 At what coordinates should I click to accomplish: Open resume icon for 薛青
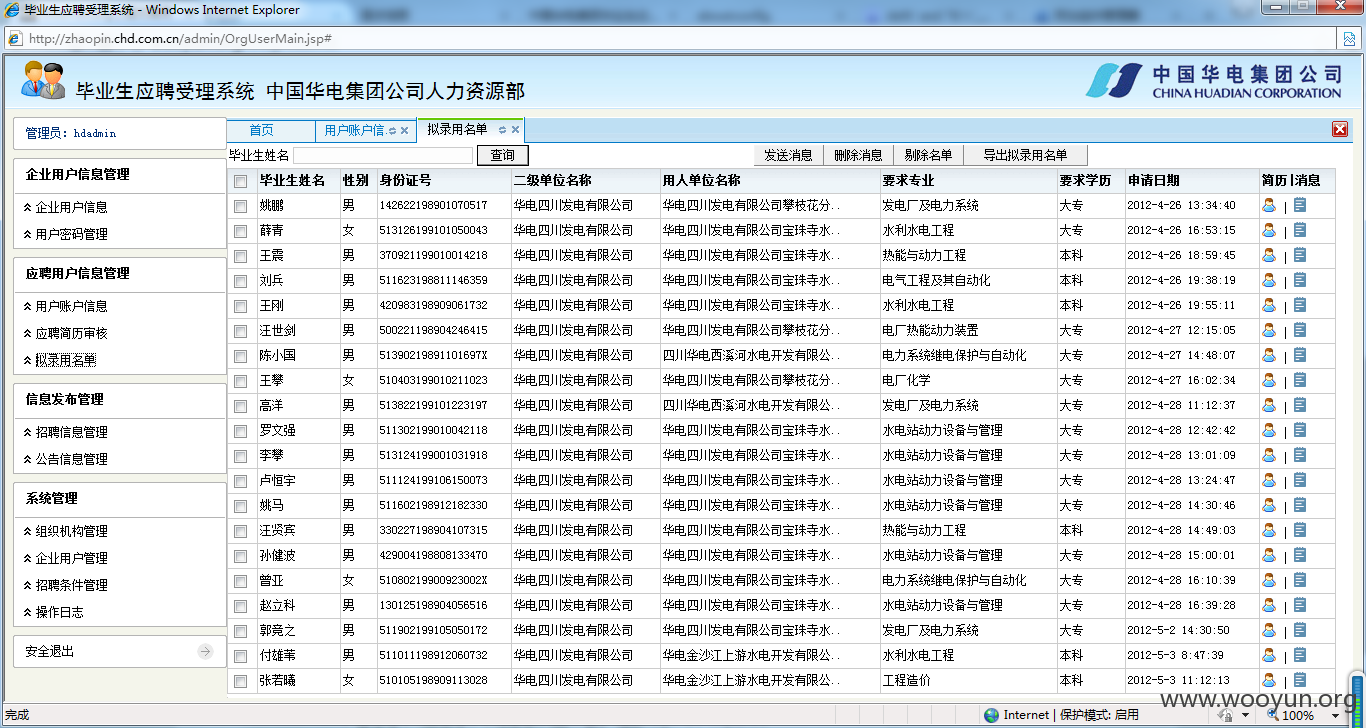tap(1269, 230)
